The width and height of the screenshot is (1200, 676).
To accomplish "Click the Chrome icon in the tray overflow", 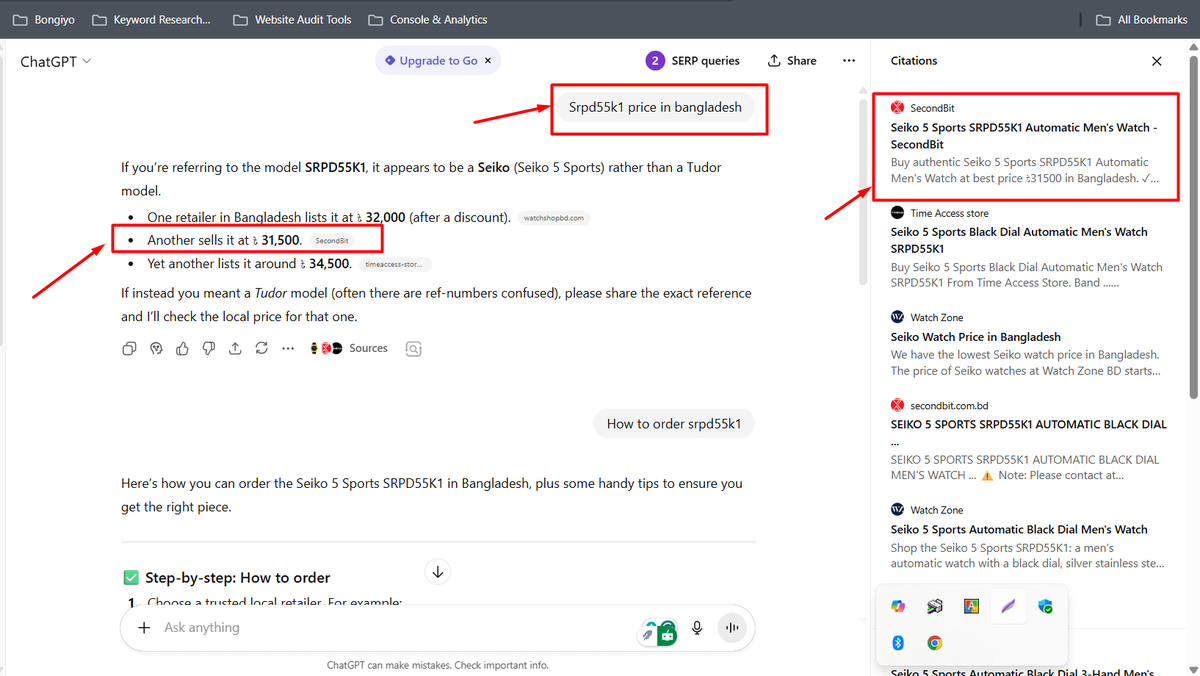I will pos(934,643).
